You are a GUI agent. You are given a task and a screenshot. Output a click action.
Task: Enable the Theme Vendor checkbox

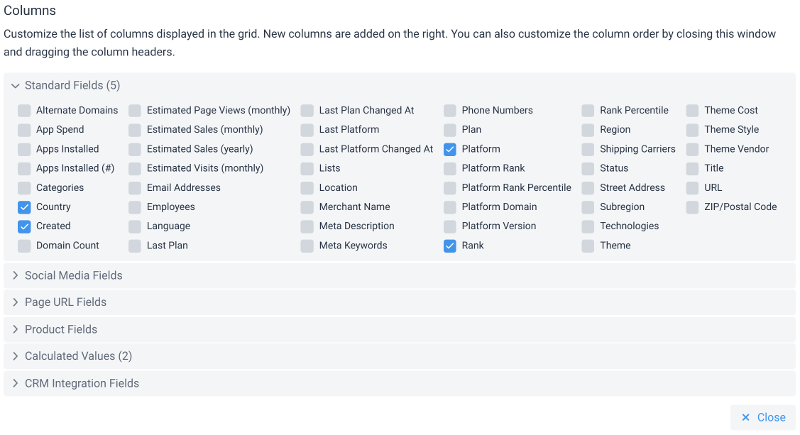click(692, 149)
